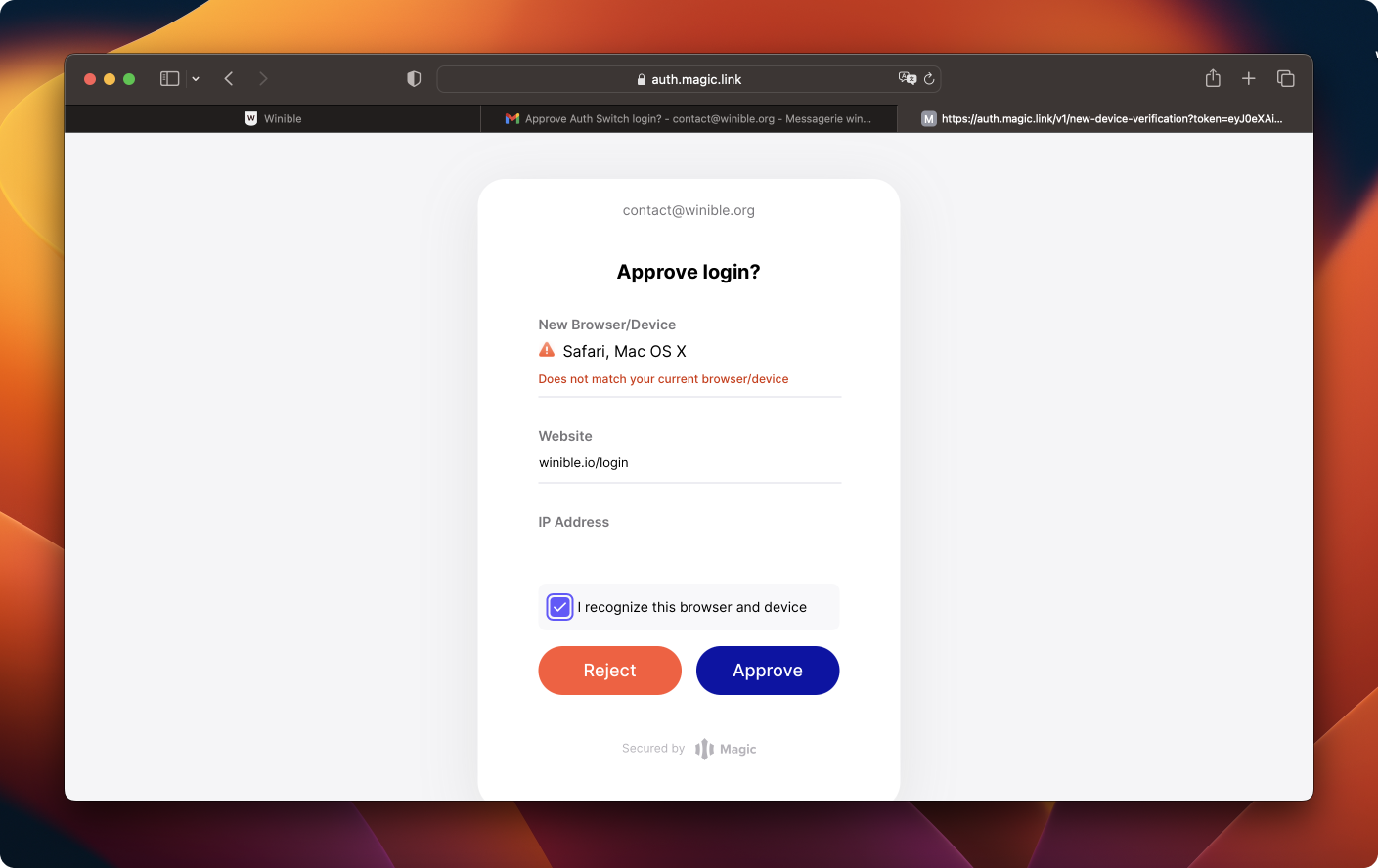Click the auth.magic.link address bar
Viewport: 1378px width, 868px height.
[689, 79]
